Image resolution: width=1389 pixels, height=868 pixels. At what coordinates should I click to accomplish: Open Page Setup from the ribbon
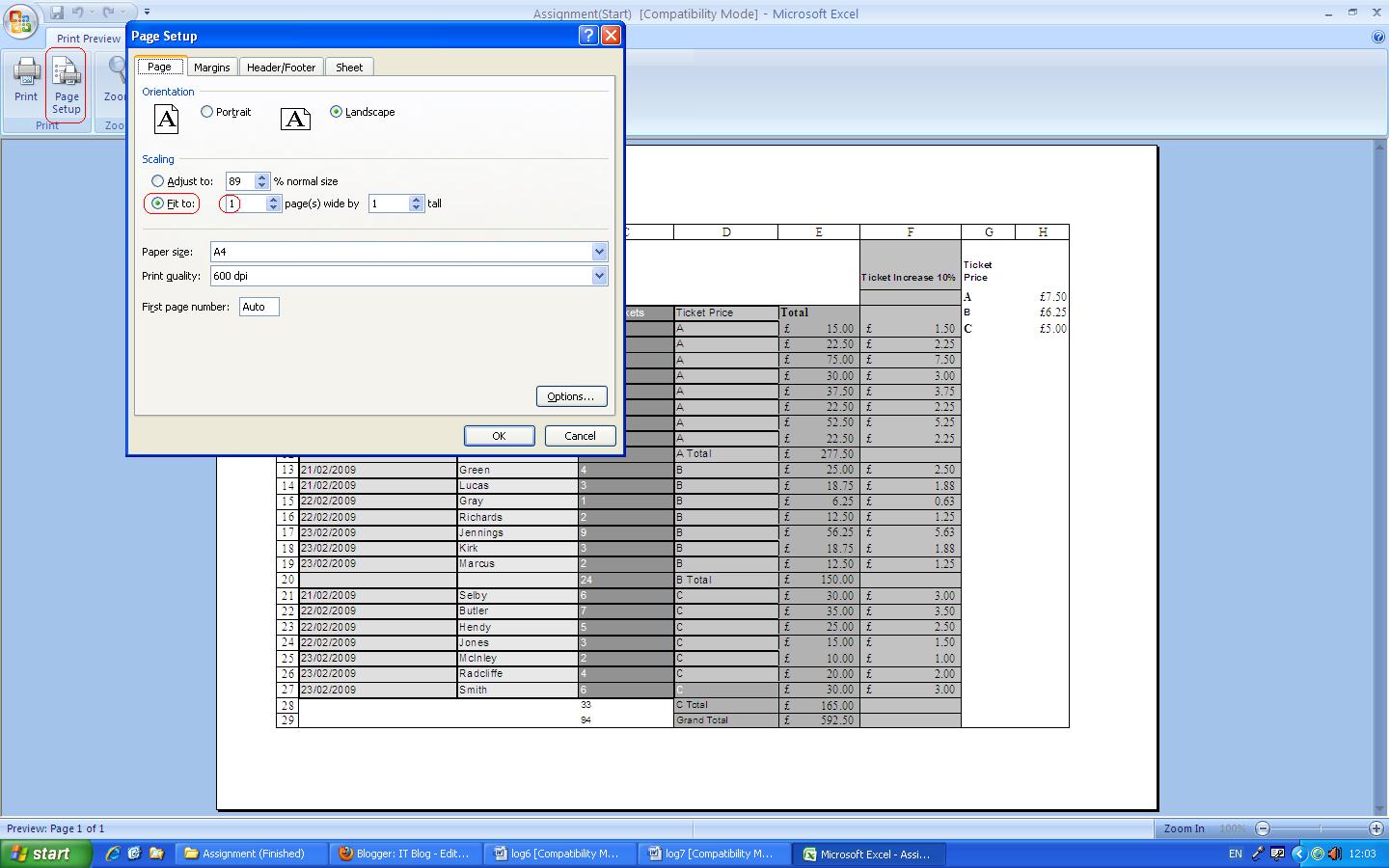tap(67, 85)
